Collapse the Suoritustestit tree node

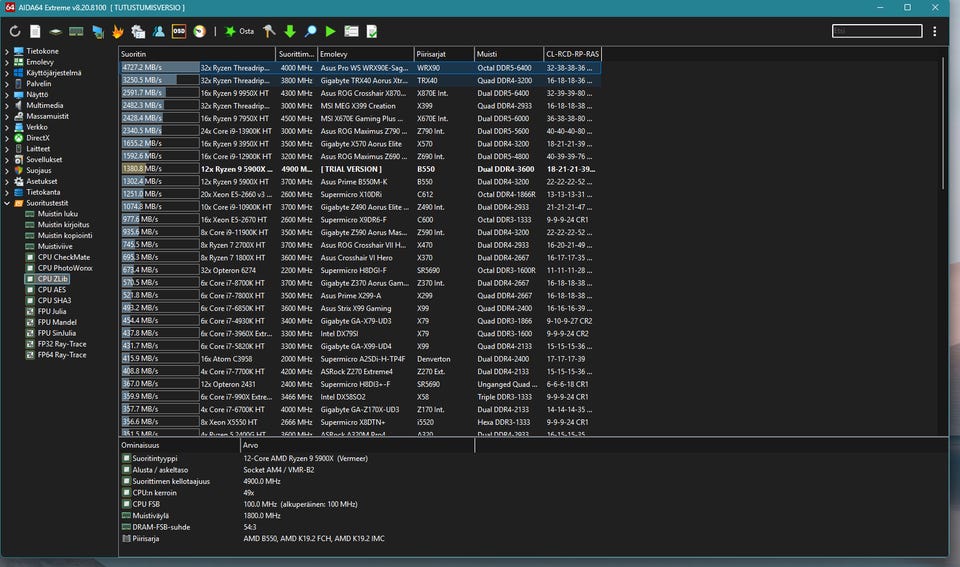click(x=7, y=203)
